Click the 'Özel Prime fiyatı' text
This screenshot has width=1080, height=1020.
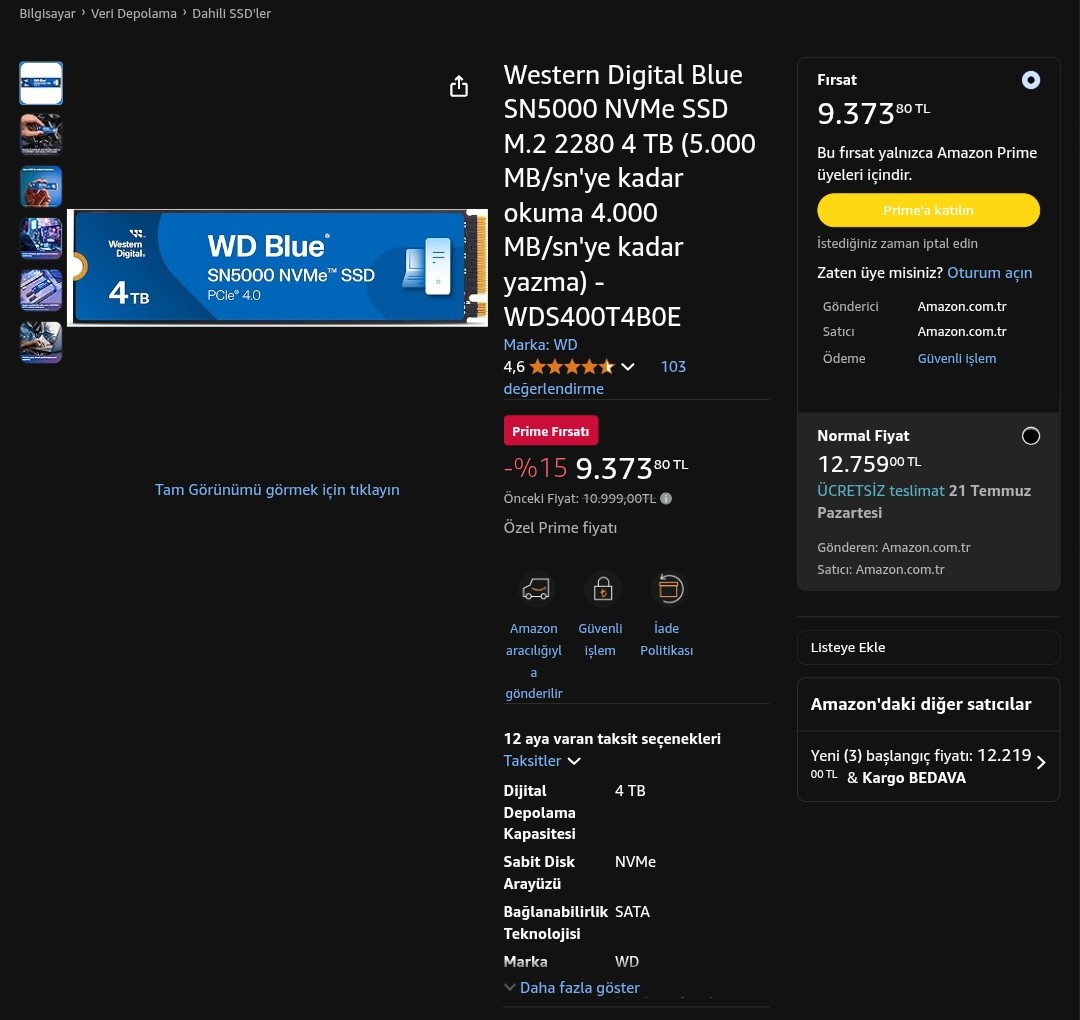[560, 528]
